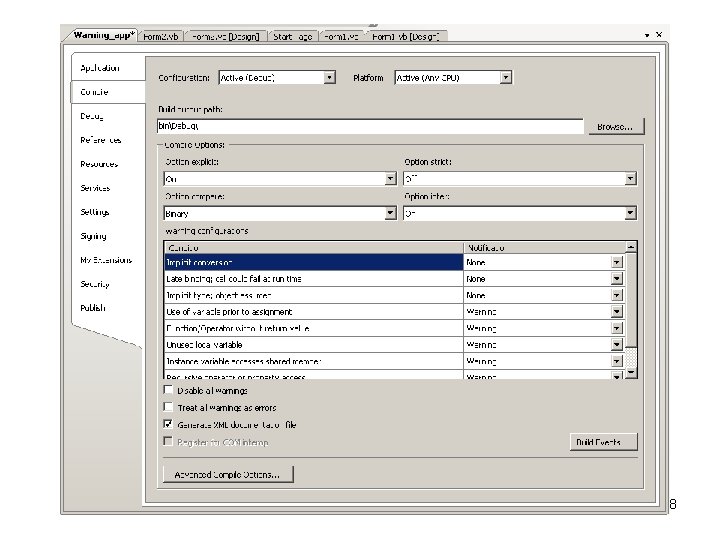Select the My Extensions side tab
Image resolution: width=720 pixels, height=540 pixels.
tap(106, 260)
